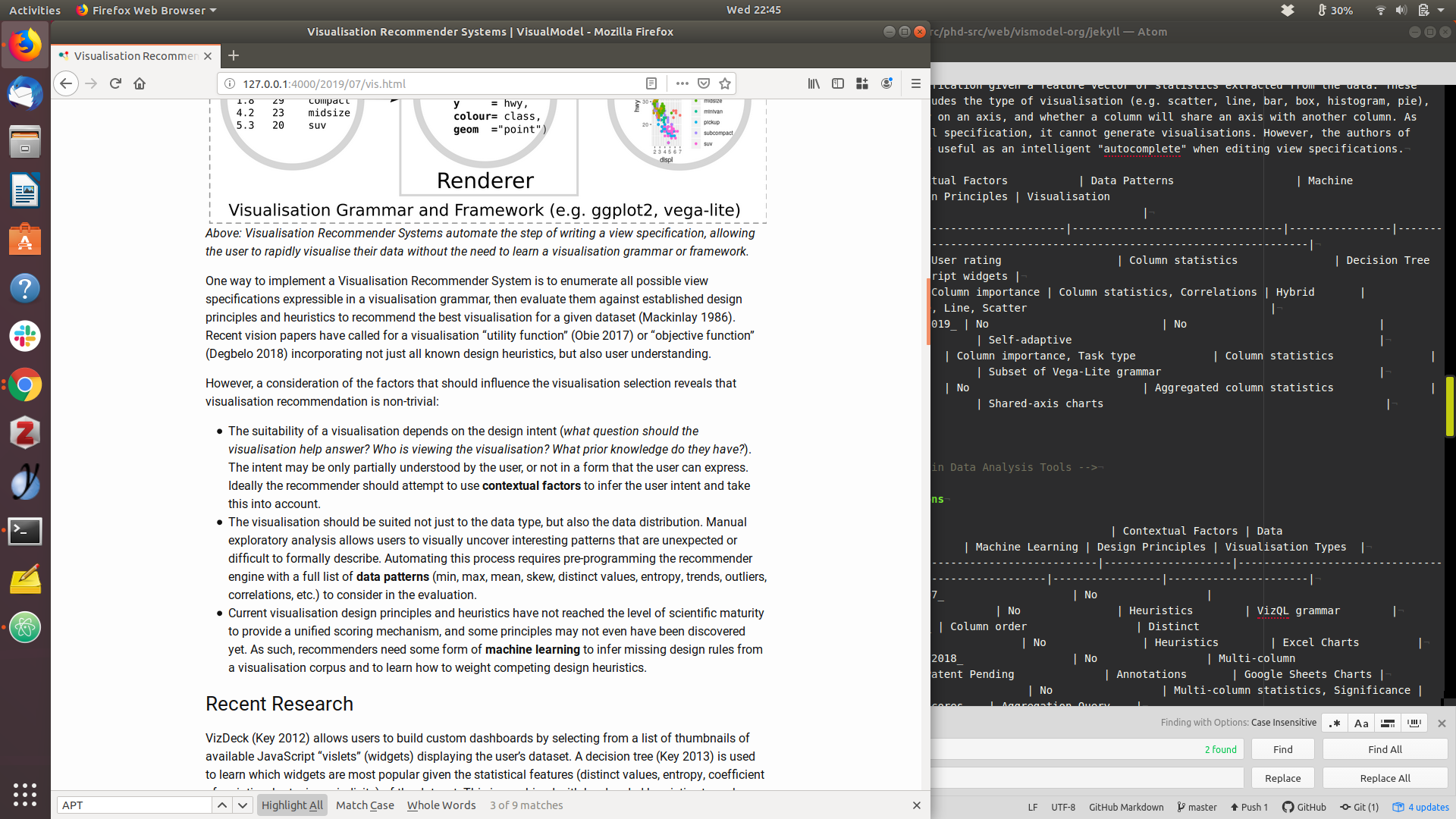Viewport: 1456px width, 819px height.
Task: Open Firefox Reader View icon
Action: 651,83
